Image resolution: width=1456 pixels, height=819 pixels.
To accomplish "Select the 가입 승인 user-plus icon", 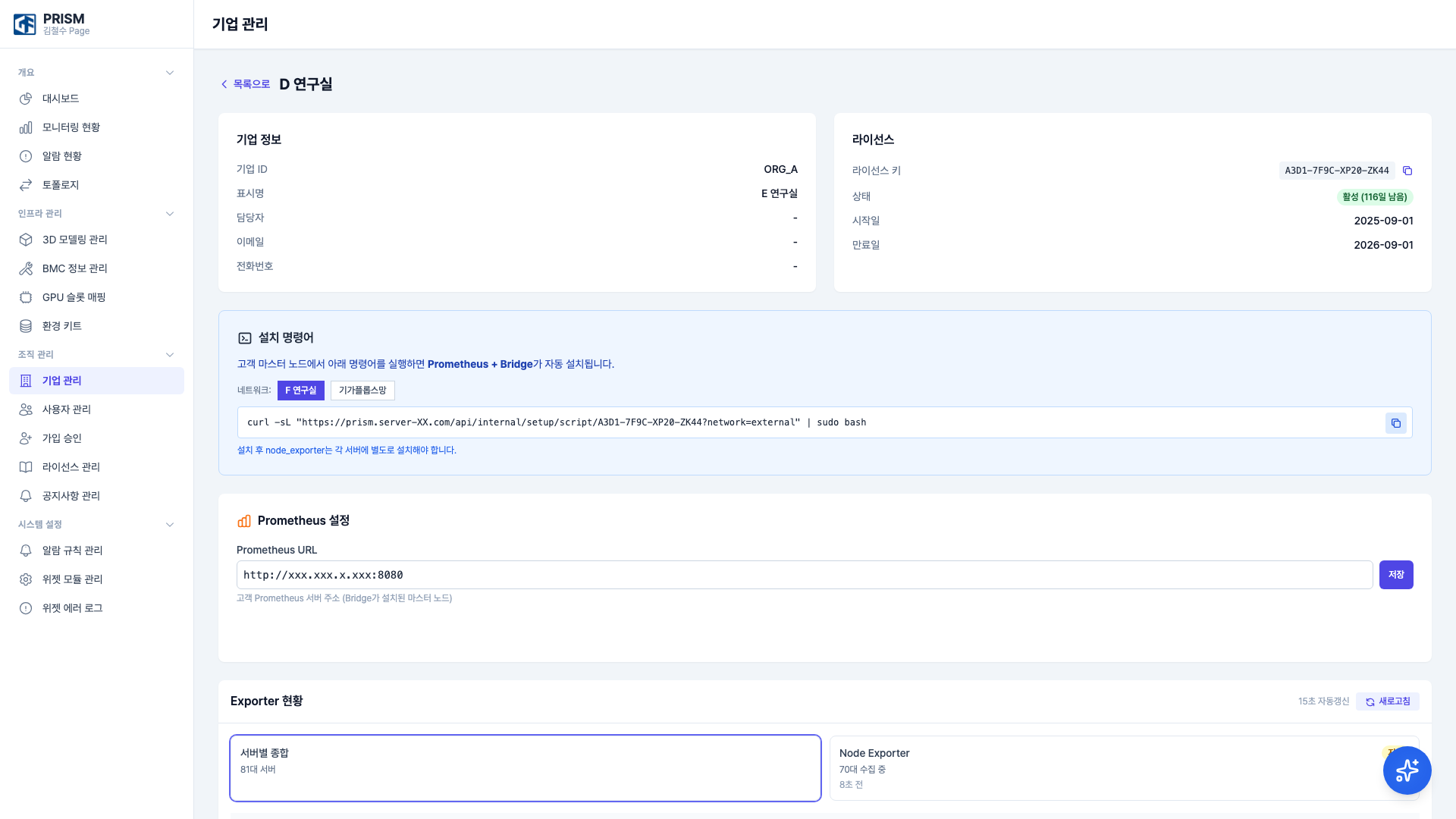I will 26,438.
